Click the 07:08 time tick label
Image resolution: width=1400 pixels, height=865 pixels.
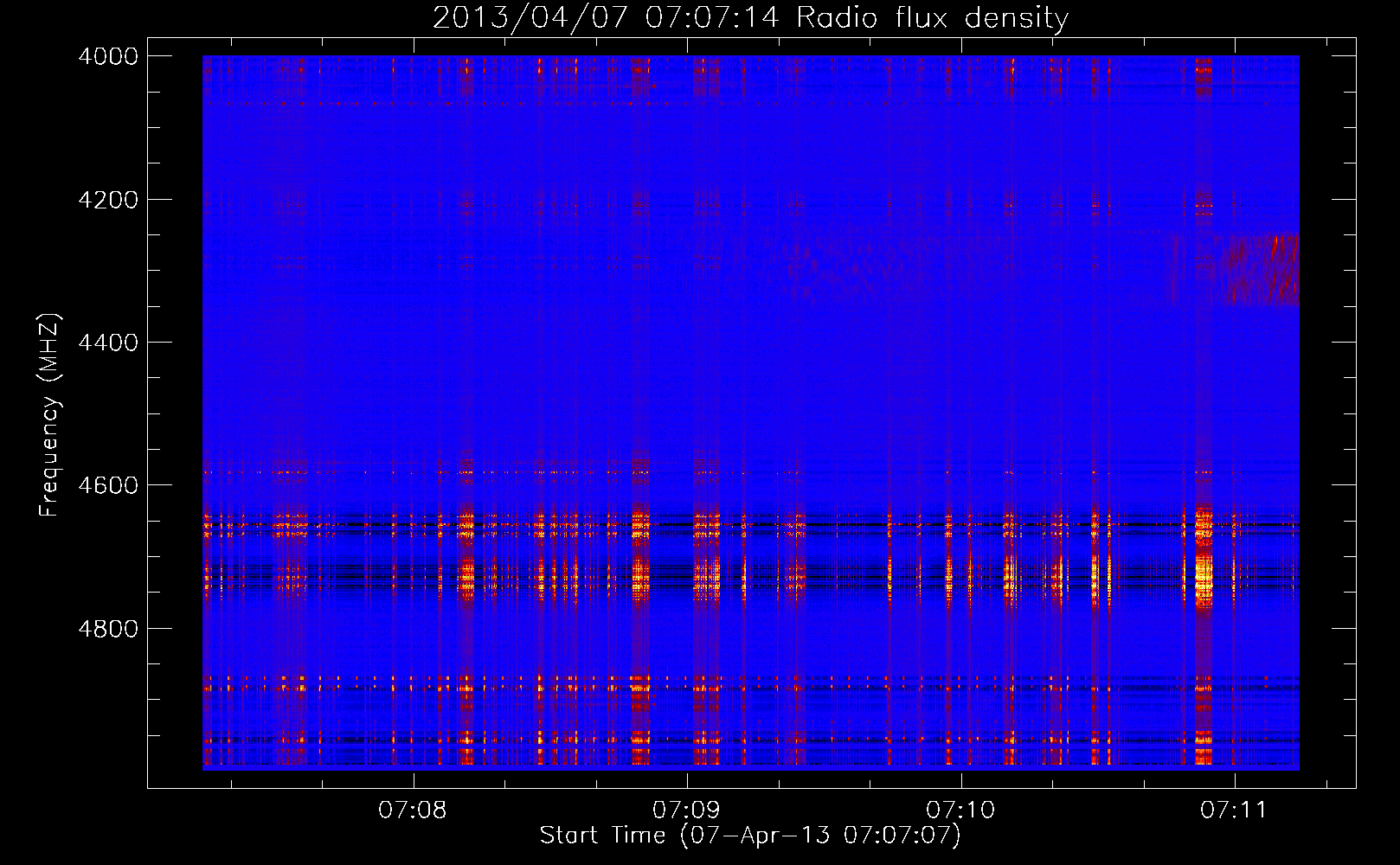pos(413,811)
